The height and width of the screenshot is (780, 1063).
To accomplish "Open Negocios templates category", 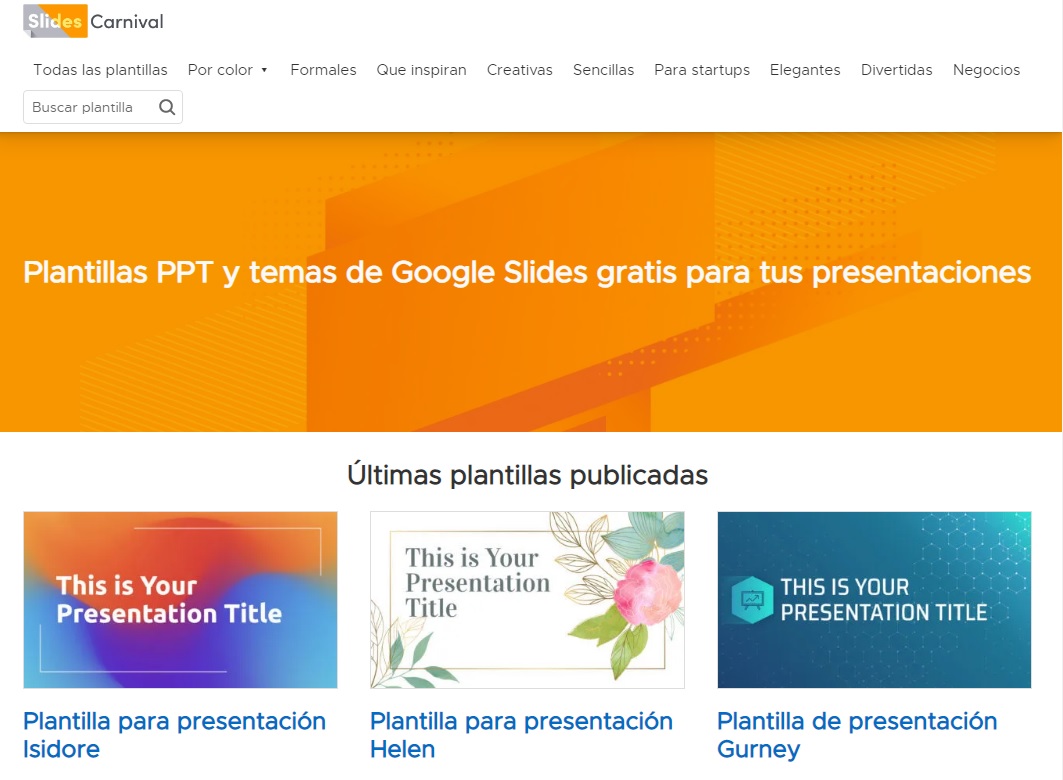I will 986,70.
